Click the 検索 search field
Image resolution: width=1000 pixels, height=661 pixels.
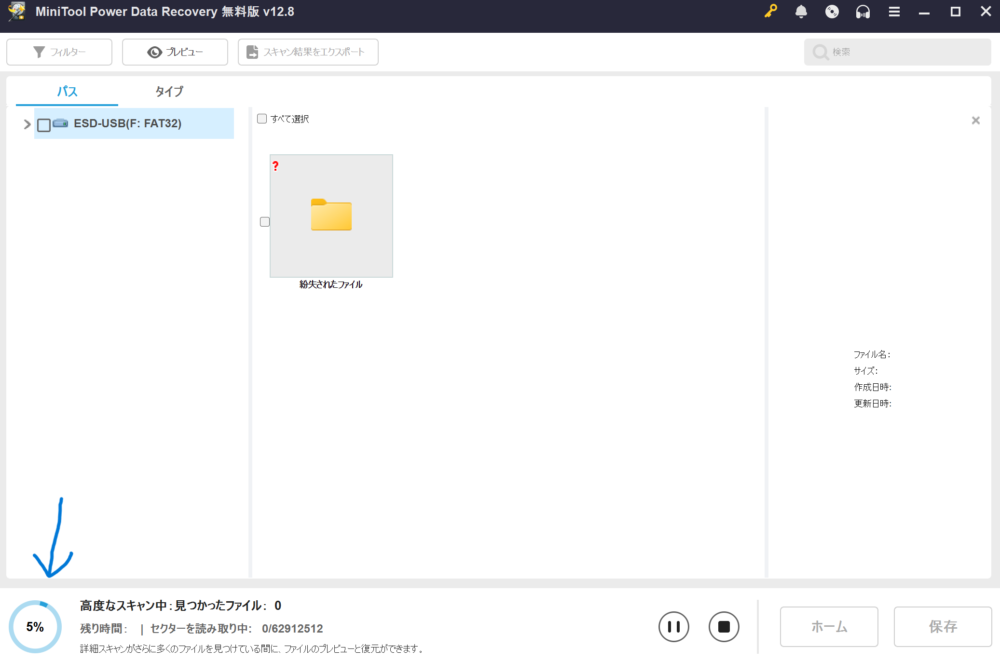coord(897,52)
